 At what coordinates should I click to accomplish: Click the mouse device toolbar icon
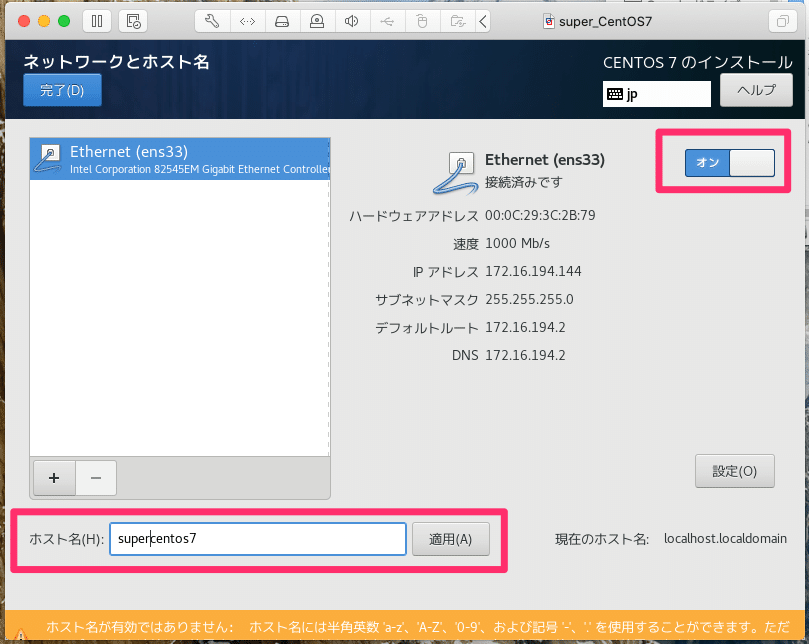(422, 21)
